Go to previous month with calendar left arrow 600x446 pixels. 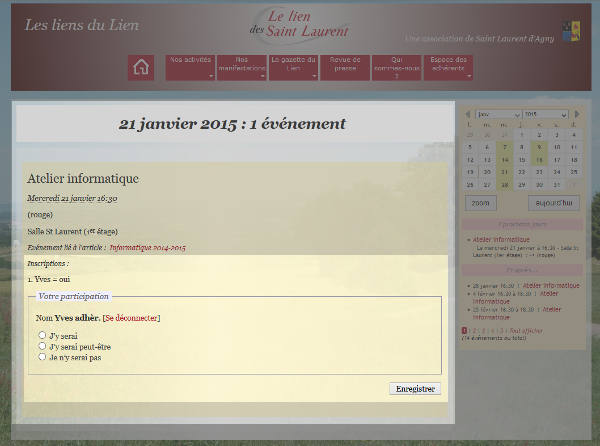pyautogui.click(x=469, y=115)
